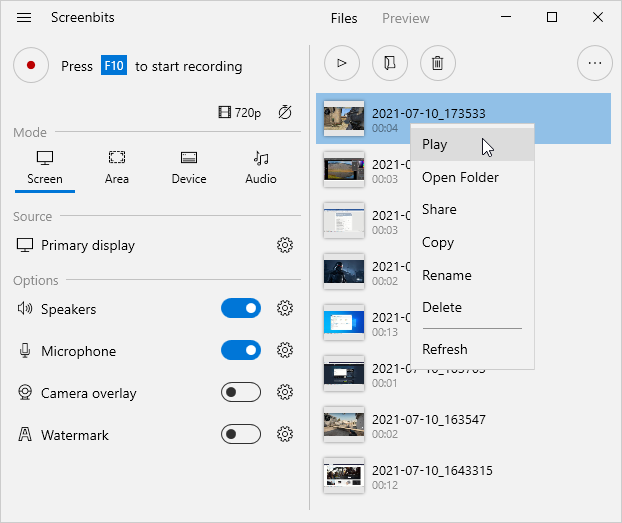Screen dimensions: 622x523
Task: Switch to the Preview tab
Action: coord(405,18)
